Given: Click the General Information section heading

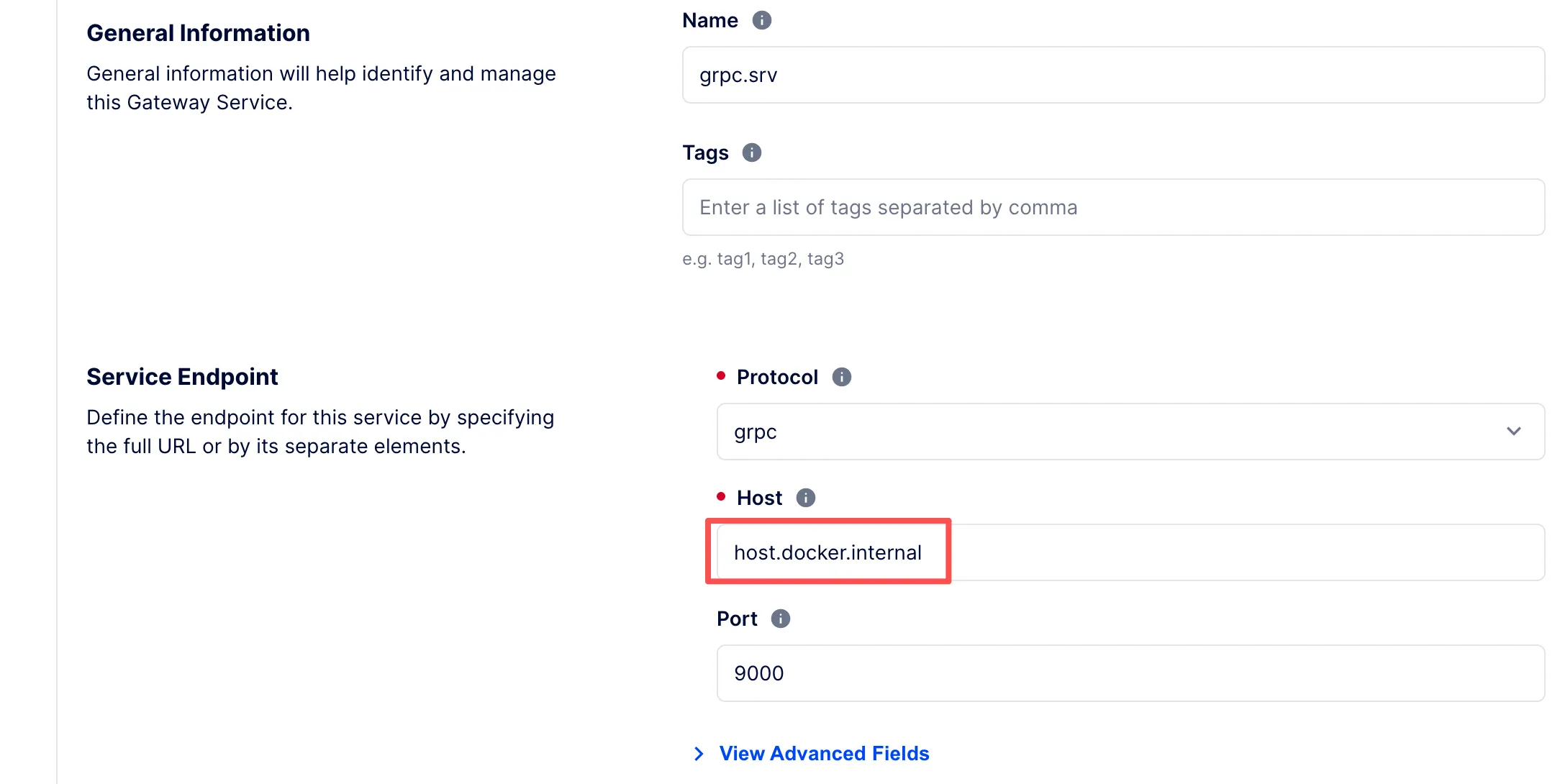Looking at the screenshot, I should (198, 33).
